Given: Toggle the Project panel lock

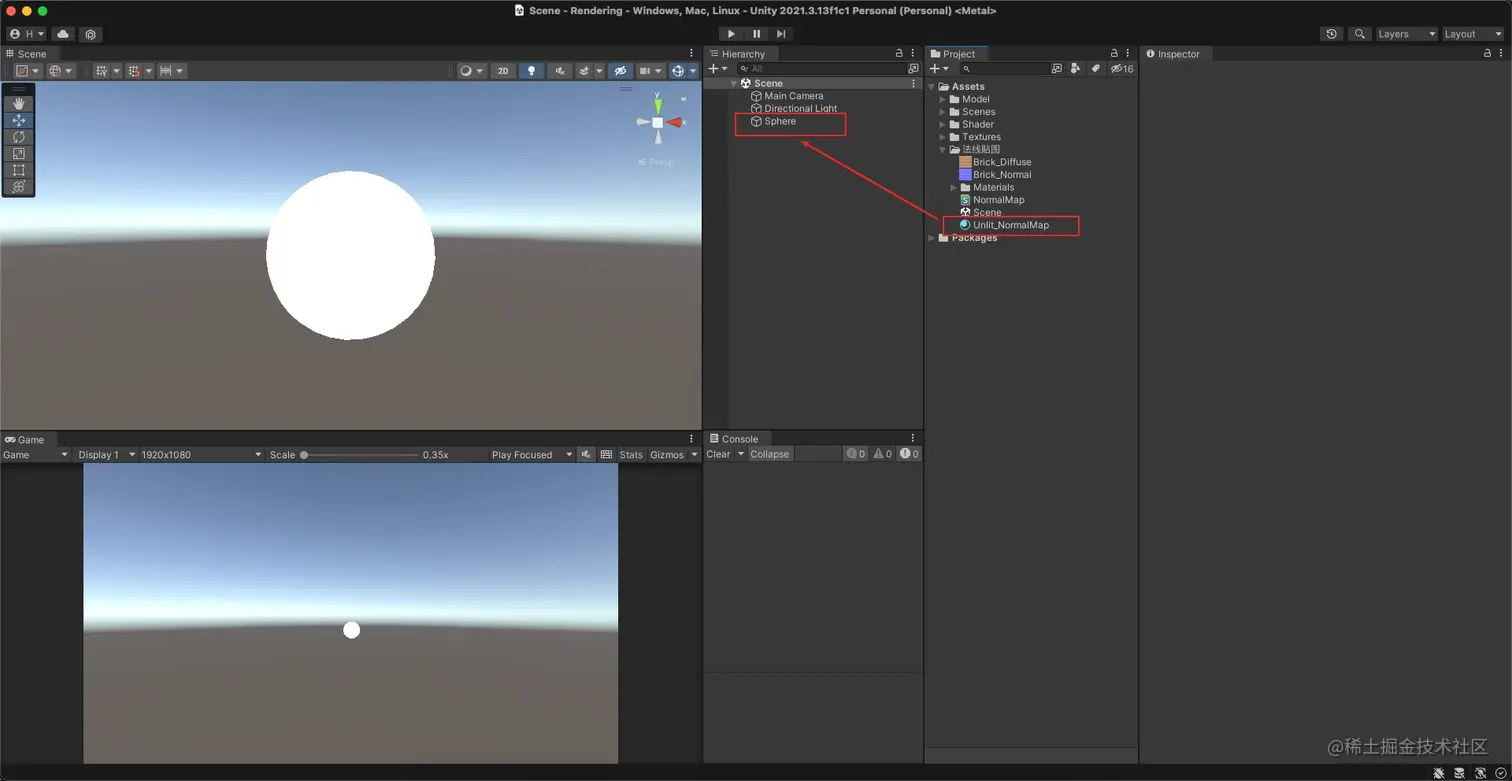Looking at the screenshot, I should click(x=1114, y=54).
